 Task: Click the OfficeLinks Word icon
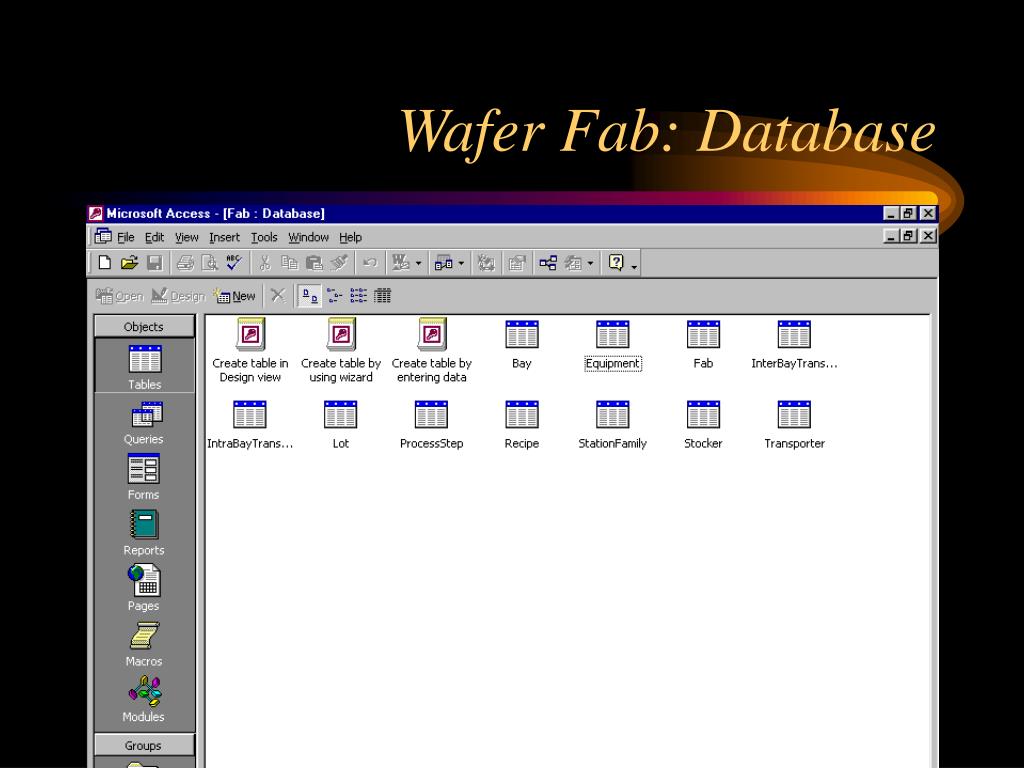[x=400, y=263]
